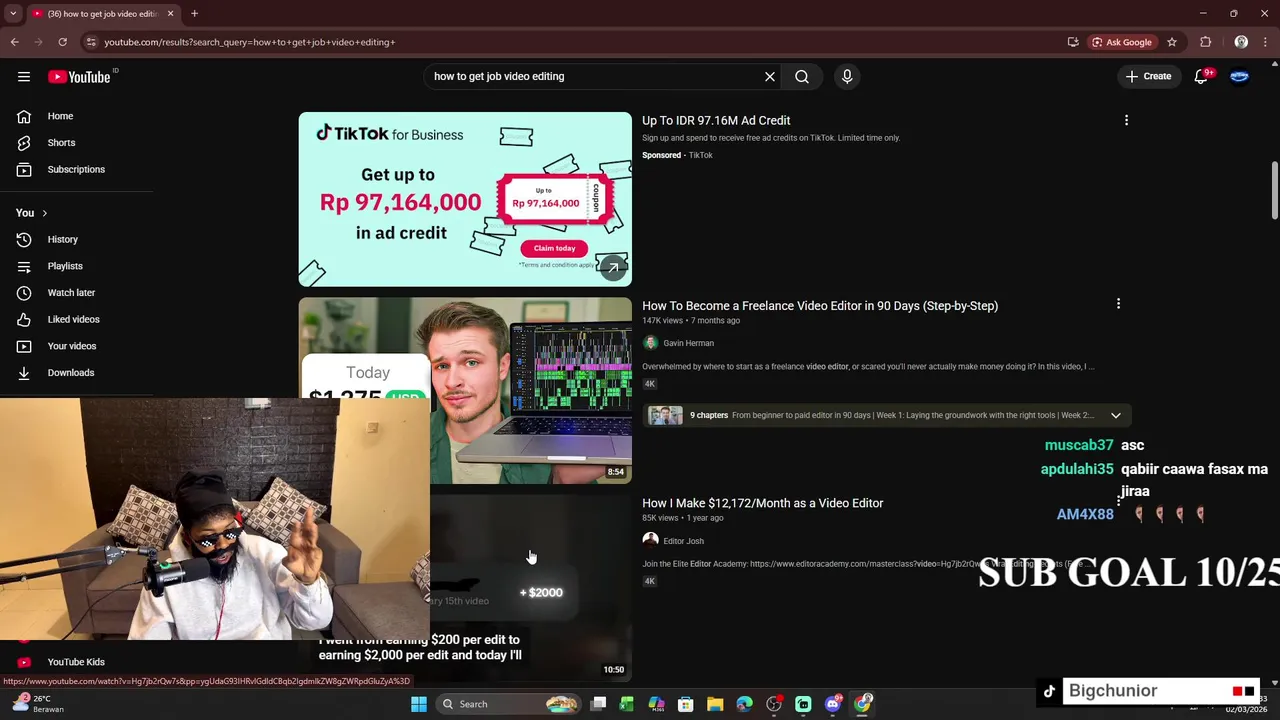Click the install/cast icon in address bar
This screenshot has width=1280, height=720.
click(x=1073, y=42)
